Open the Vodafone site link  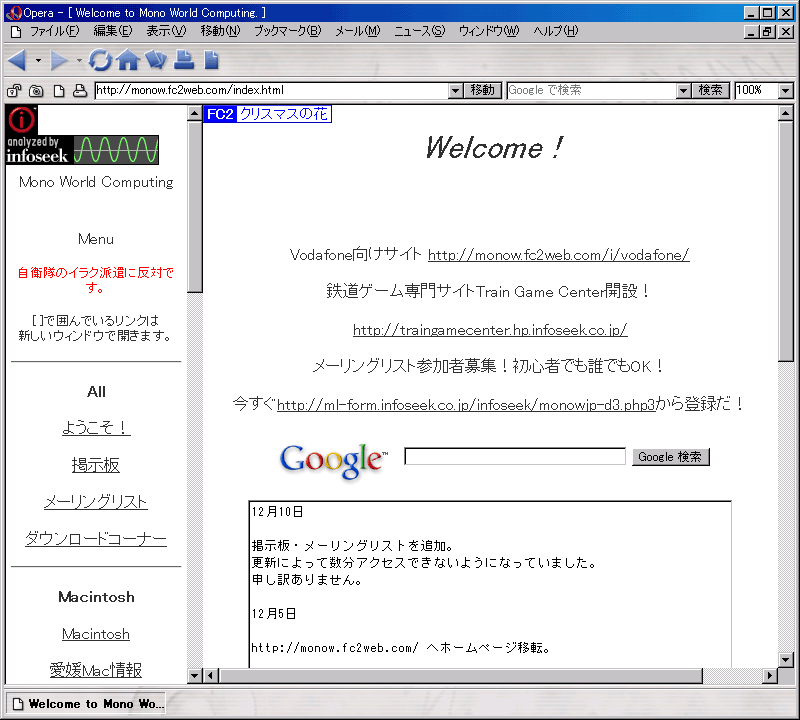coord(559,255)
